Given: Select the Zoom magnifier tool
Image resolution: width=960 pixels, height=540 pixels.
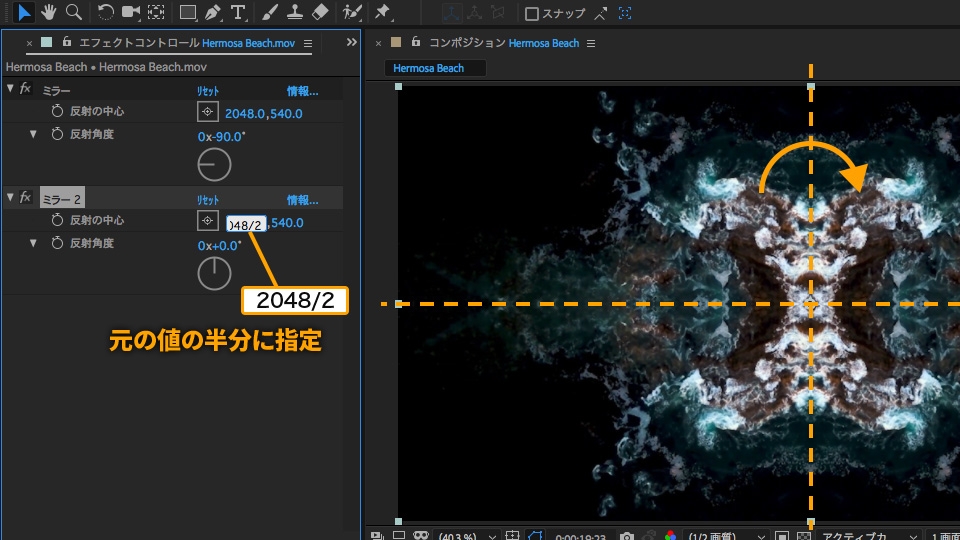Looking at the screenshot, I should tap(74, 12).
